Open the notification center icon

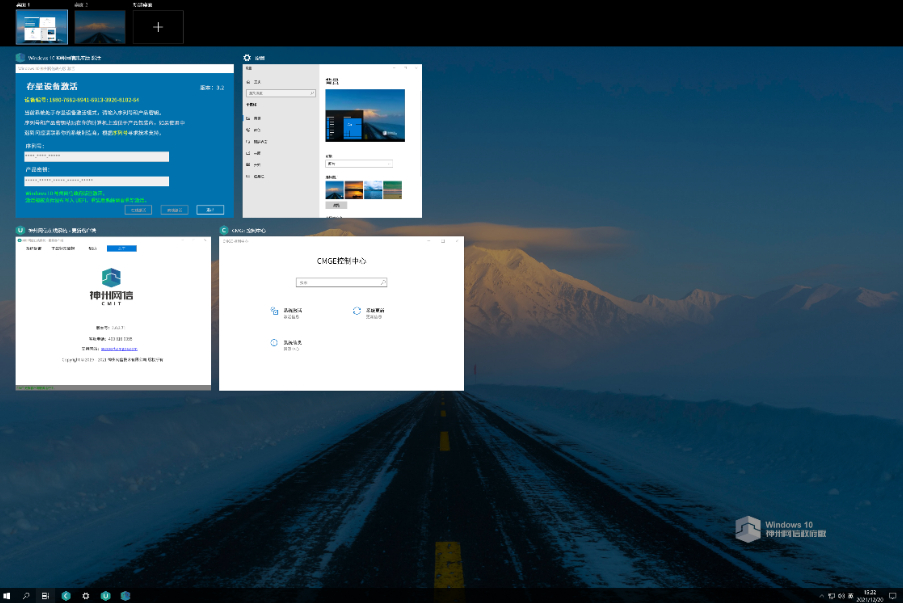coord(892,595)
